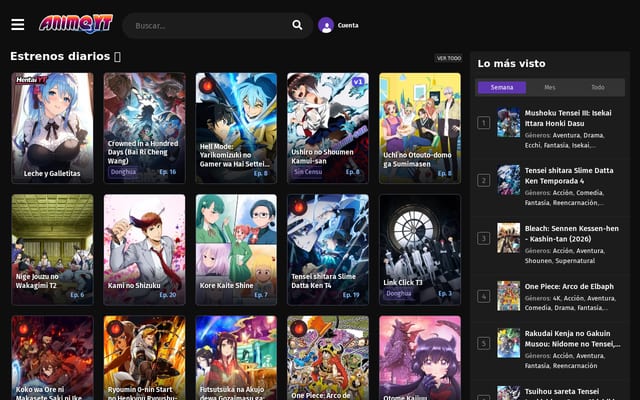640x400 pixels.
Task: Click the VER TODO button
Action: point(449,58)
